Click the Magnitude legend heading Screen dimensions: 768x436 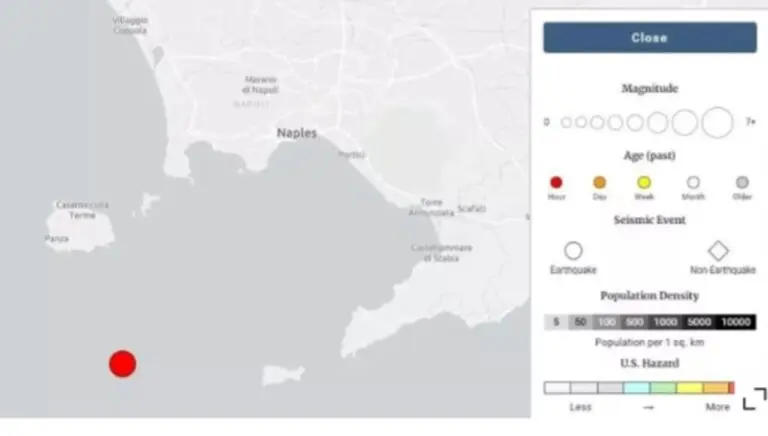[649, 89]
